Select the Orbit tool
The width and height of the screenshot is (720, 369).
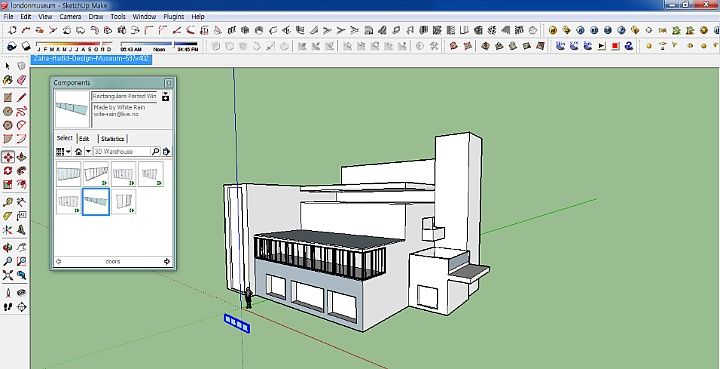pos(7,248)
